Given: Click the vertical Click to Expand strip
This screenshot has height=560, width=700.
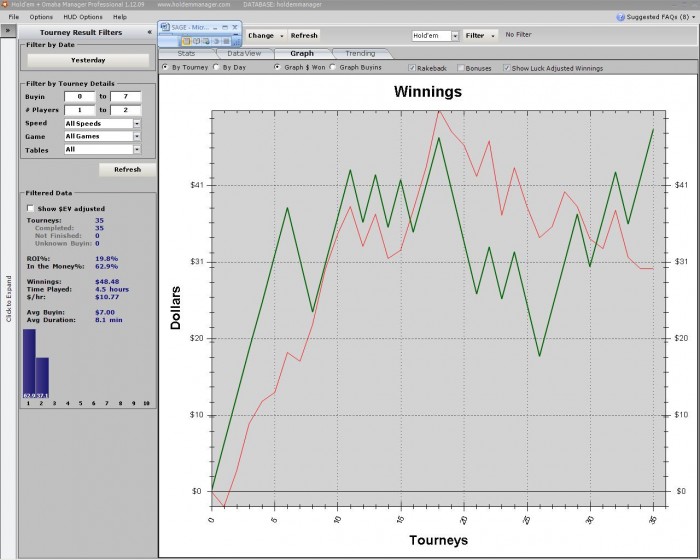Looking at the screenshot, I should click(8, 298).
